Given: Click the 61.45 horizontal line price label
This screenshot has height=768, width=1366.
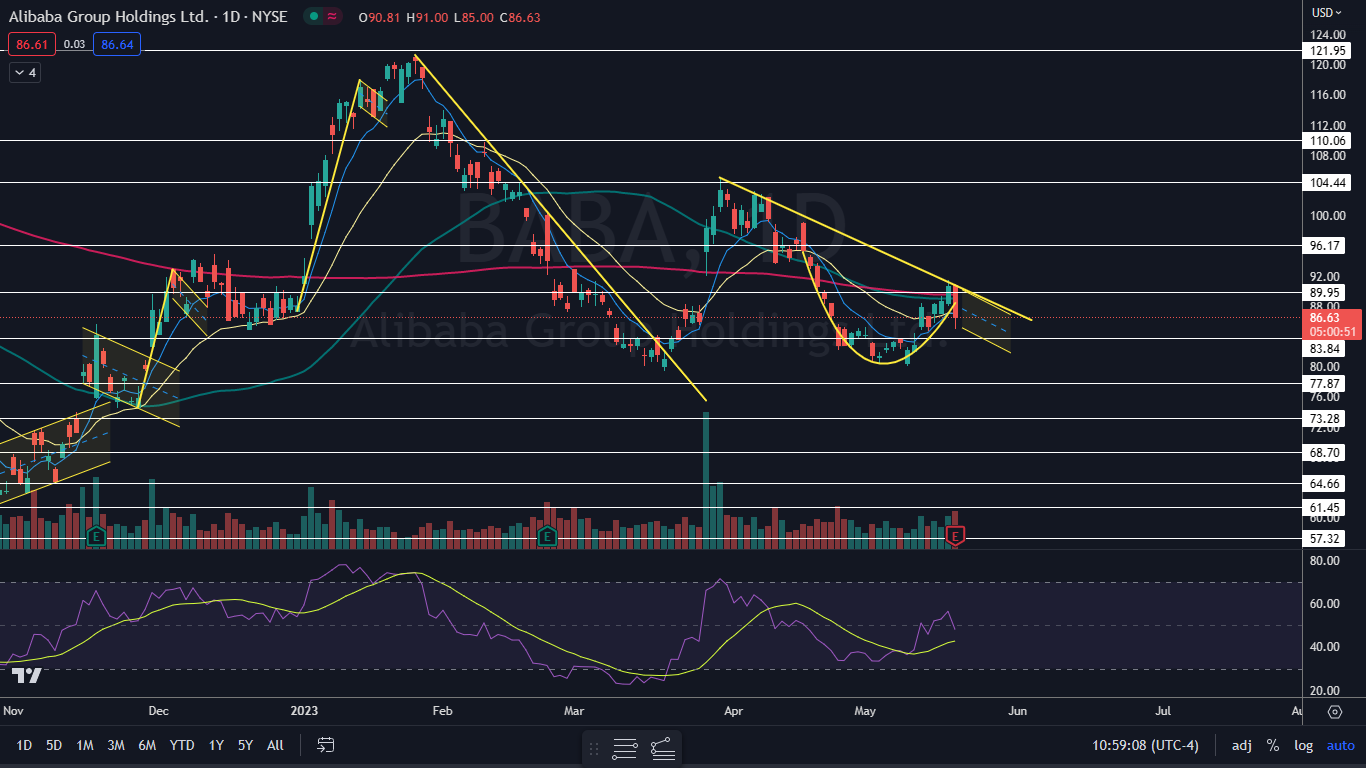Looking at the screenshot, I should point(1324,508).
